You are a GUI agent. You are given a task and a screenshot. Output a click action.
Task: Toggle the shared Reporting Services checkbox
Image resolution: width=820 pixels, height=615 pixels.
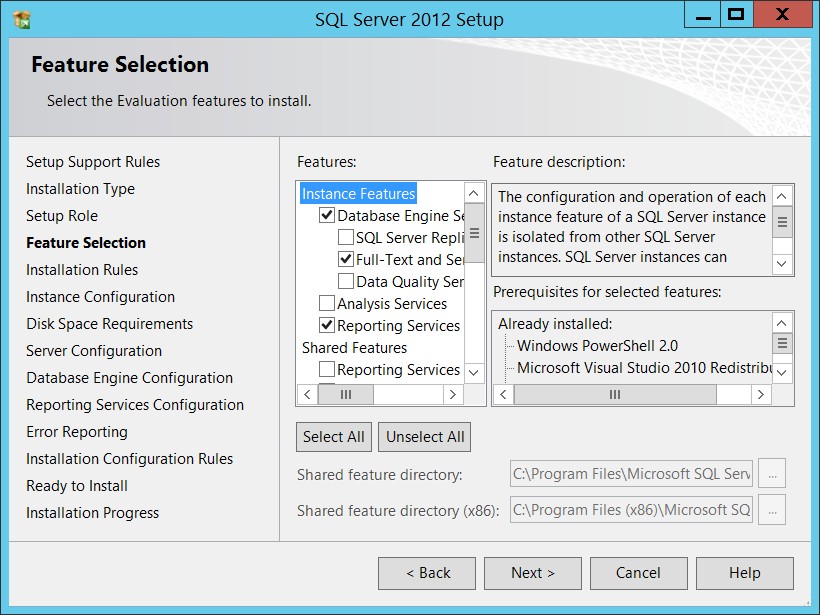327,369
